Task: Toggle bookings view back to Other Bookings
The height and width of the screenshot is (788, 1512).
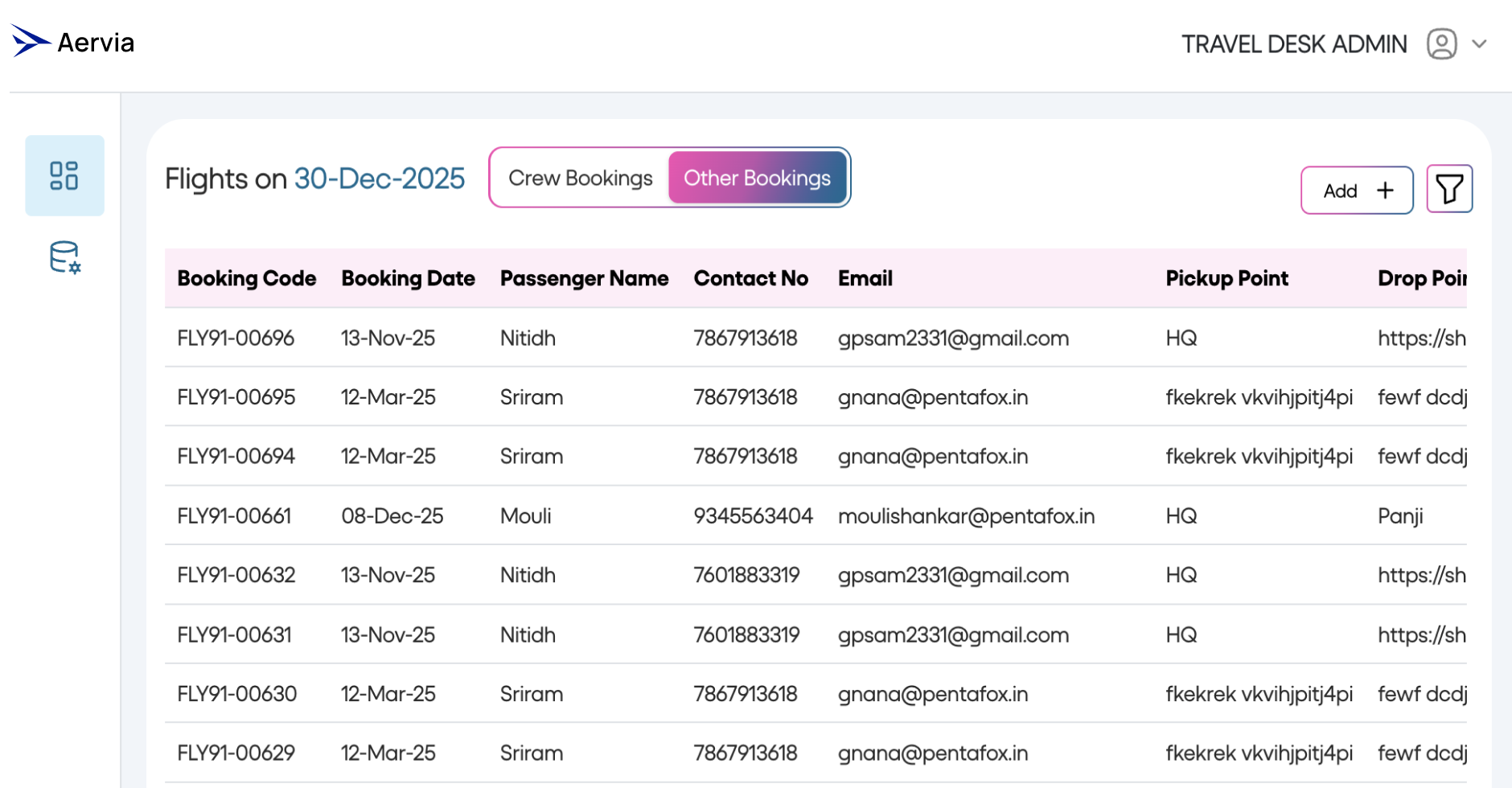Action: [x=757, y=178]
